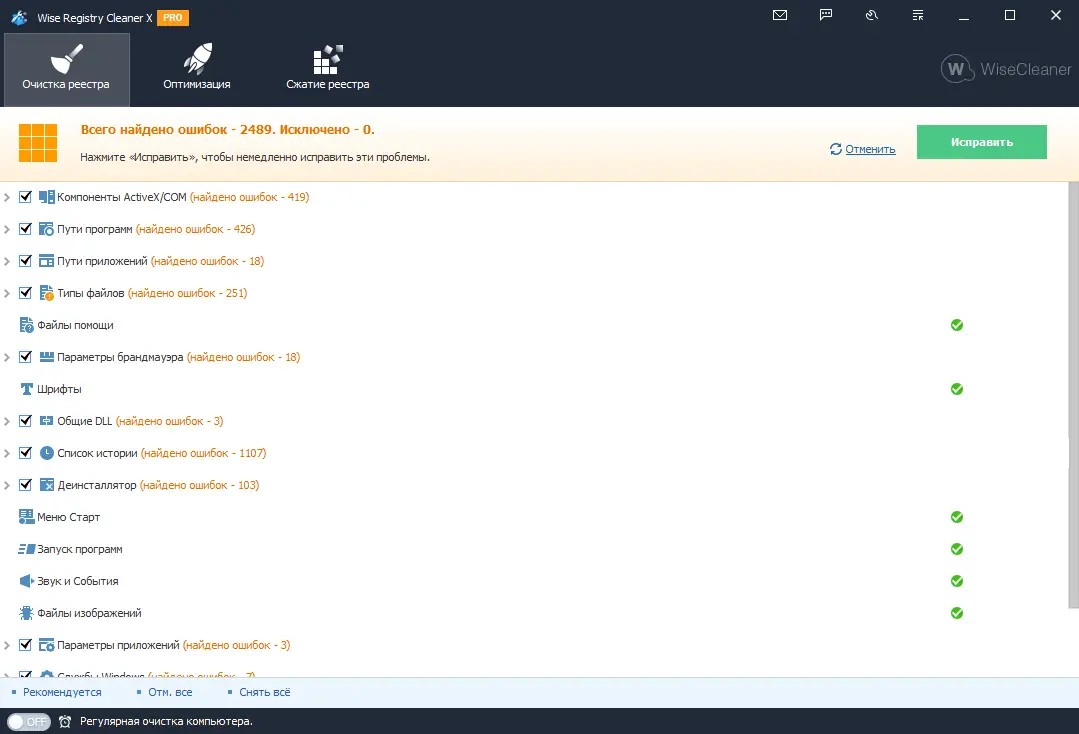Image resolution: width=1079 pixels, height=734 pixels.
Task: Click the vertical scrollbar of results list
Action: [1073, 396]
